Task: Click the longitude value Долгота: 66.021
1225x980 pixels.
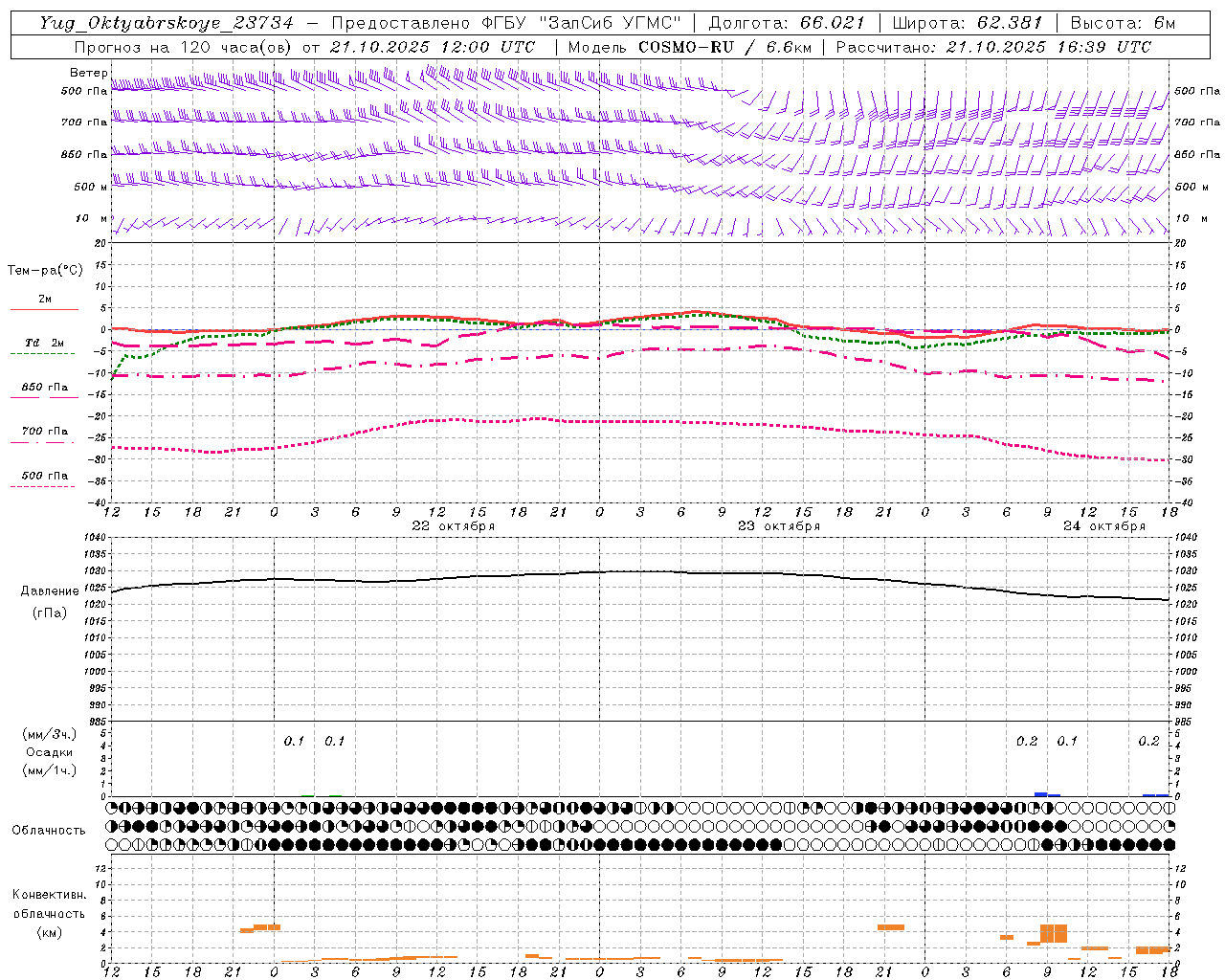Action: [x=787, y=23]
